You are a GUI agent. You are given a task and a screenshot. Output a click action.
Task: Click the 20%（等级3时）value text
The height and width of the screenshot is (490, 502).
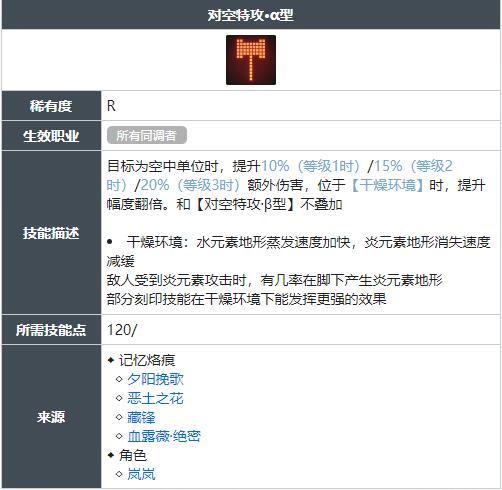coord(191,185)
